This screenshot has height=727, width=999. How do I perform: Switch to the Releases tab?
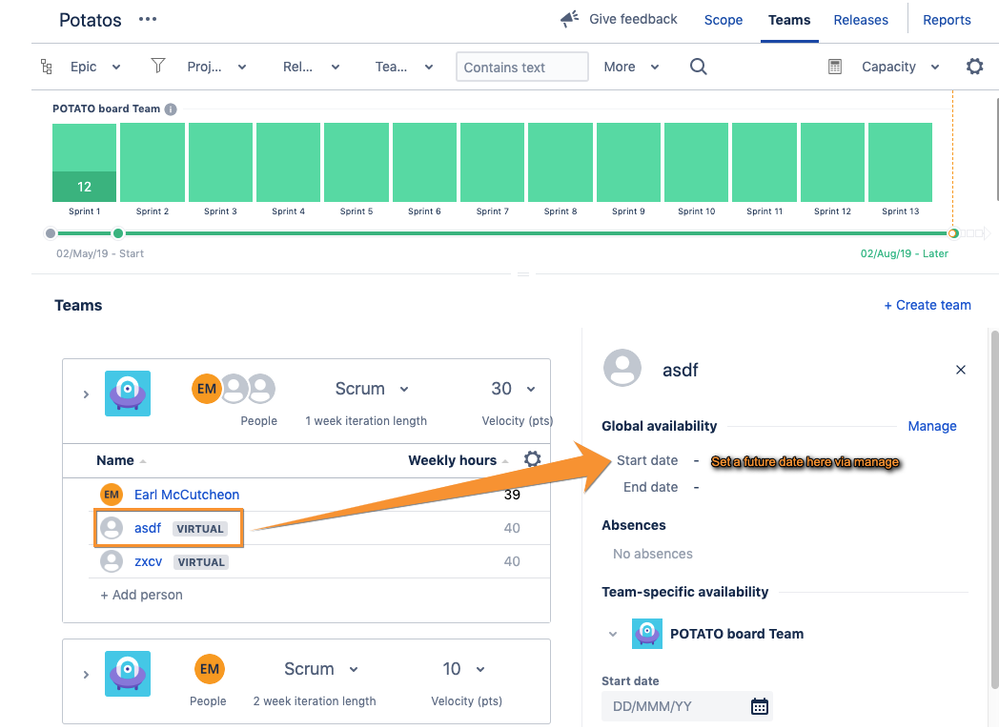click(x=861, y=20)
